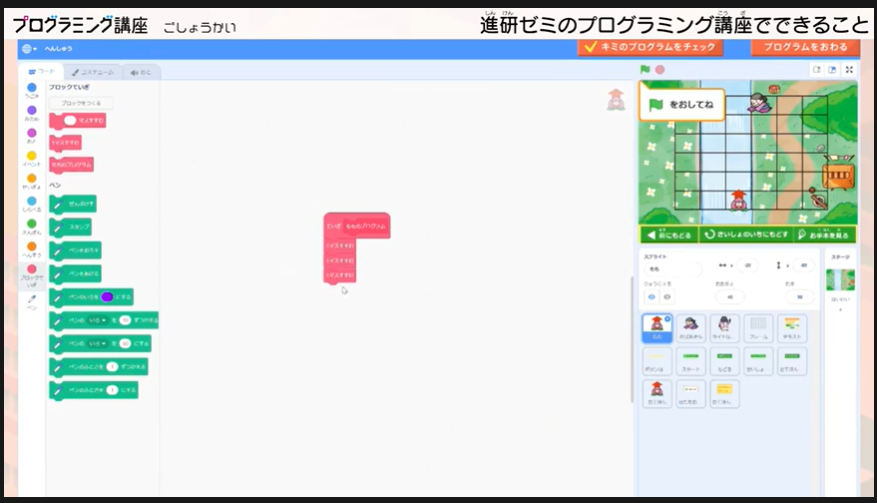
Task: Select the magenta おと (Sound) block category
Action: pyautogui.click(x=32, y=136)
